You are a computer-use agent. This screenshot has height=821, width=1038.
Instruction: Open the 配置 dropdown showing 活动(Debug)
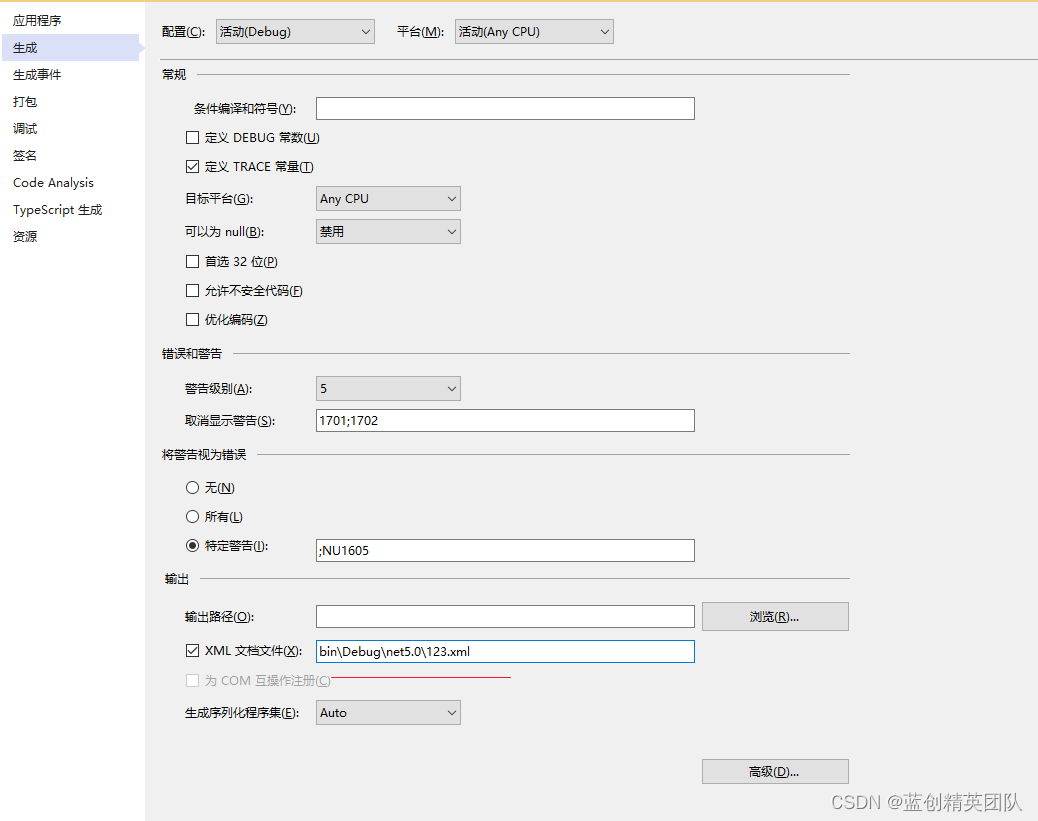point(295,32)
